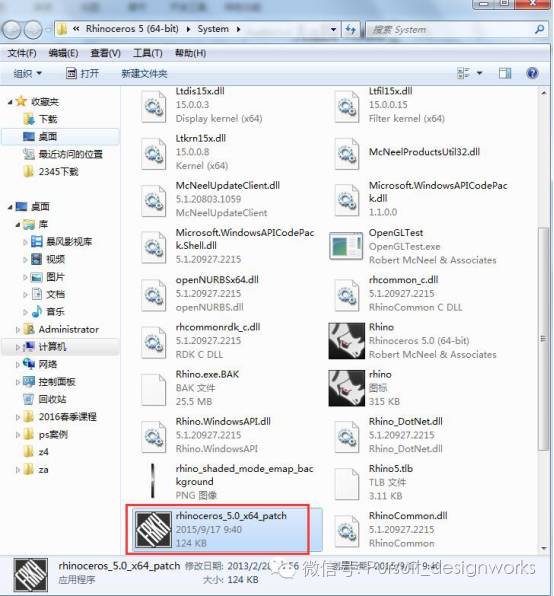Collapse the 库 tree node
554x596 pixels.
[x=18, y=225]
